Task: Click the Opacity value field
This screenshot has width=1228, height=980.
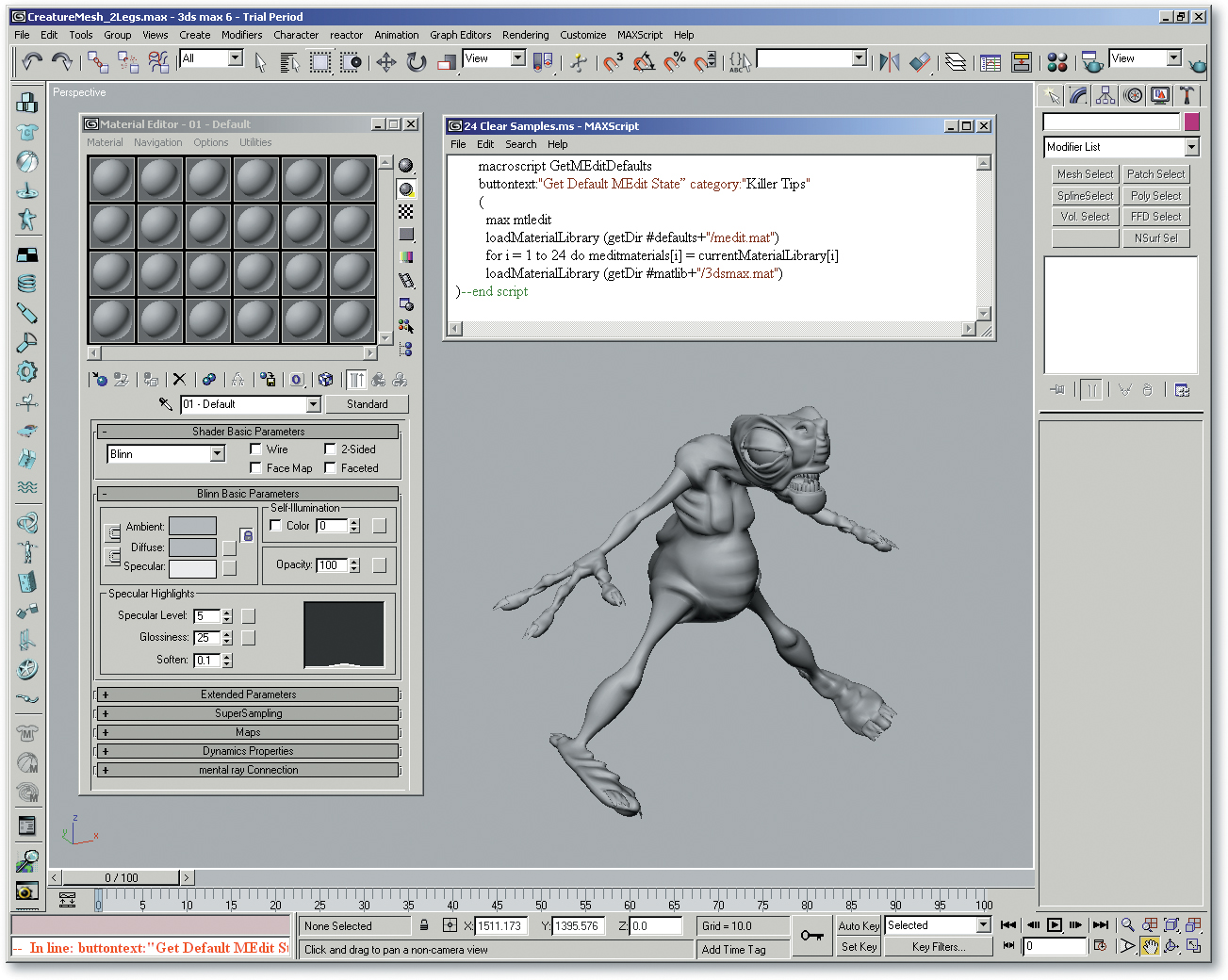Action: click(x=332, y=565)
